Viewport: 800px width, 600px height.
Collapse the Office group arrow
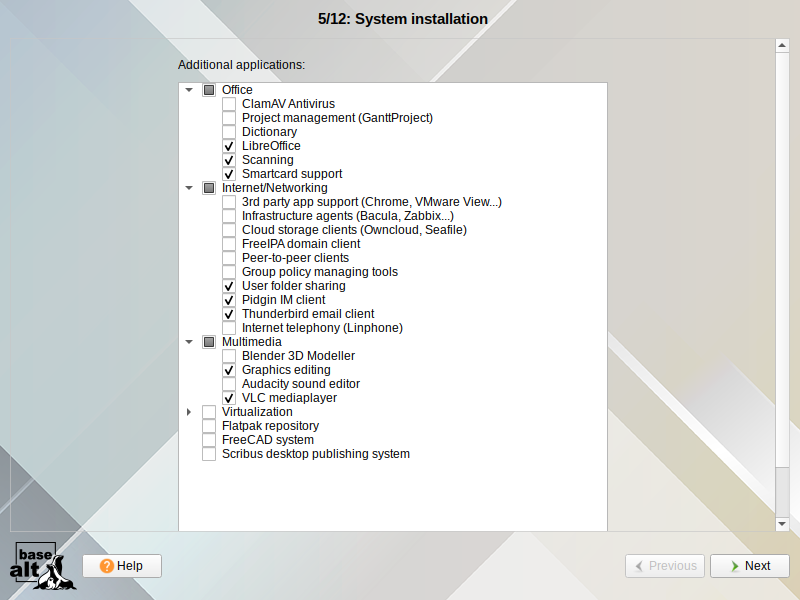(189, 90)
